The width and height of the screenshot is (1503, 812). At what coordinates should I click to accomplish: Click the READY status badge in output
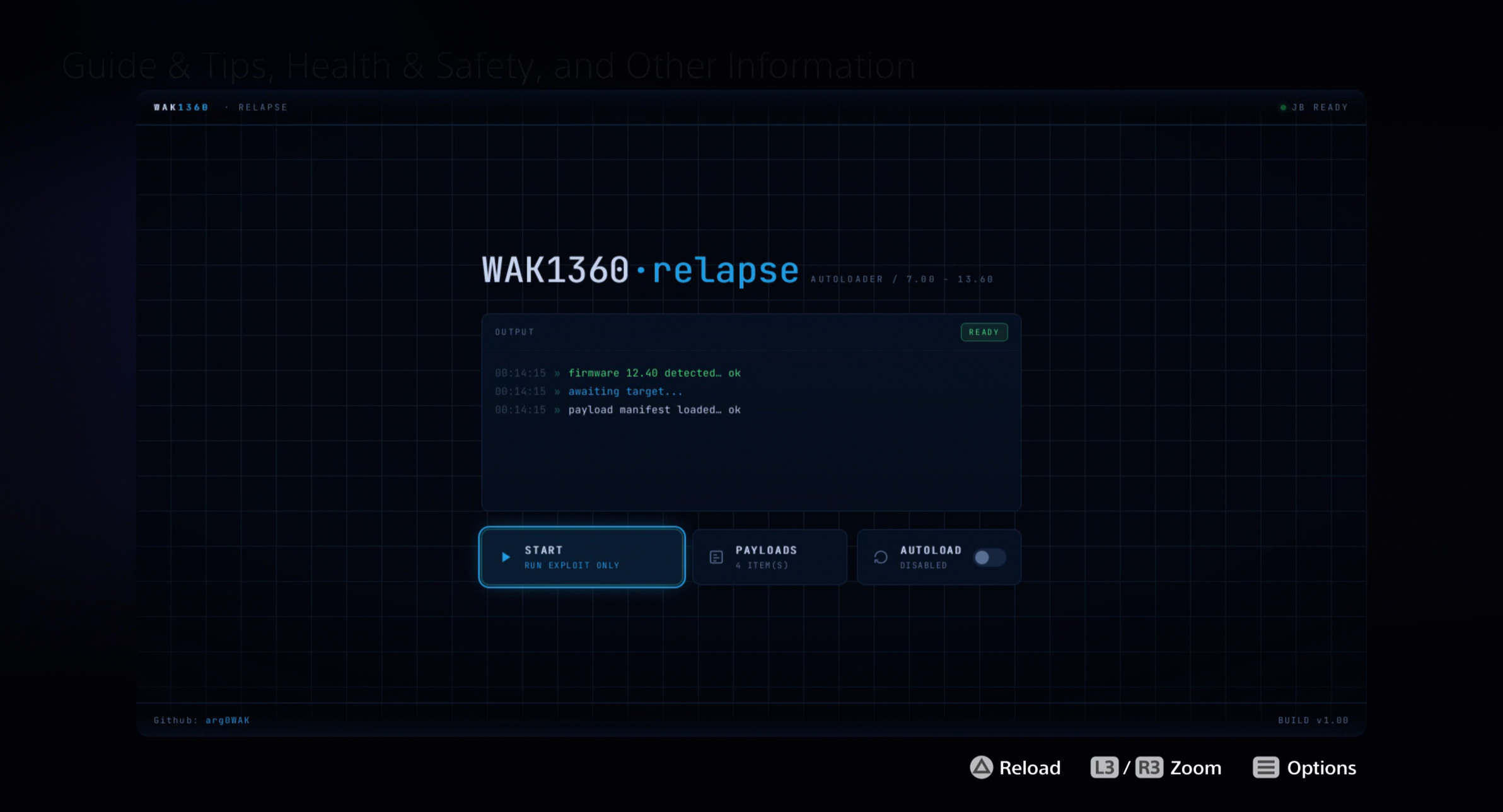984,332
